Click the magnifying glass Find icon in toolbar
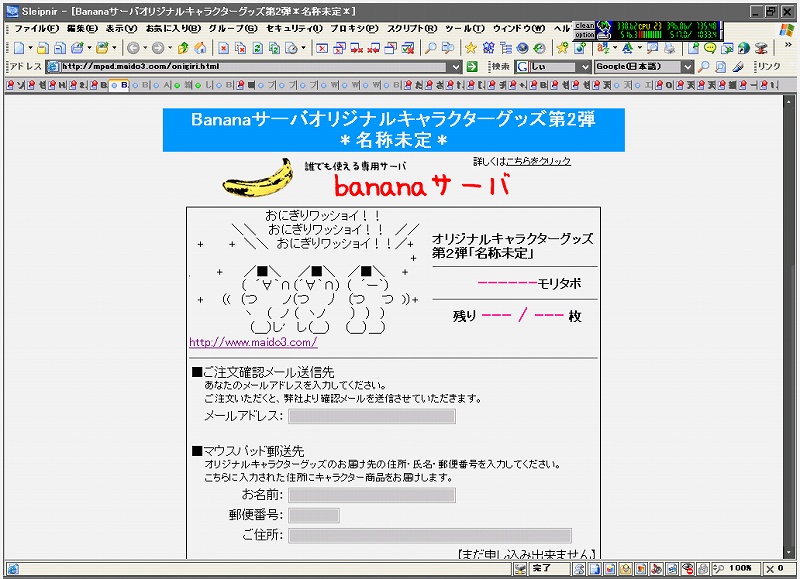The width and height of the screenshot is (800, 579). pyautogui.click(x=431, y=48)
